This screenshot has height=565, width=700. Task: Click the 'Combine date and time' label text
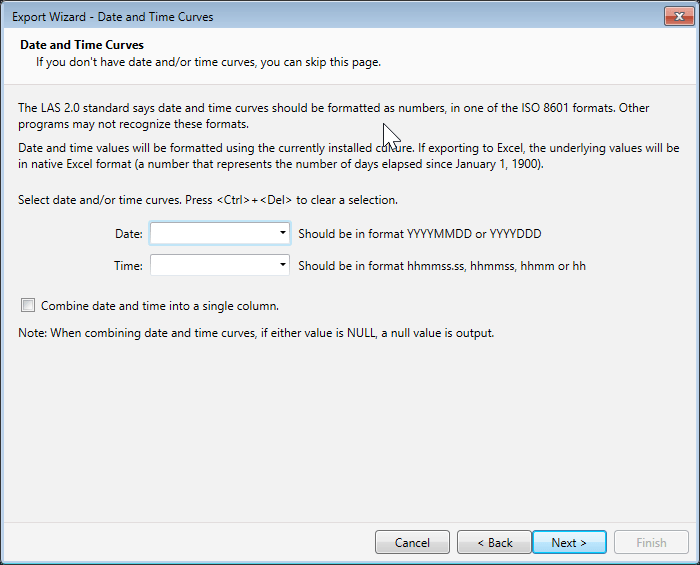(159, 306)
